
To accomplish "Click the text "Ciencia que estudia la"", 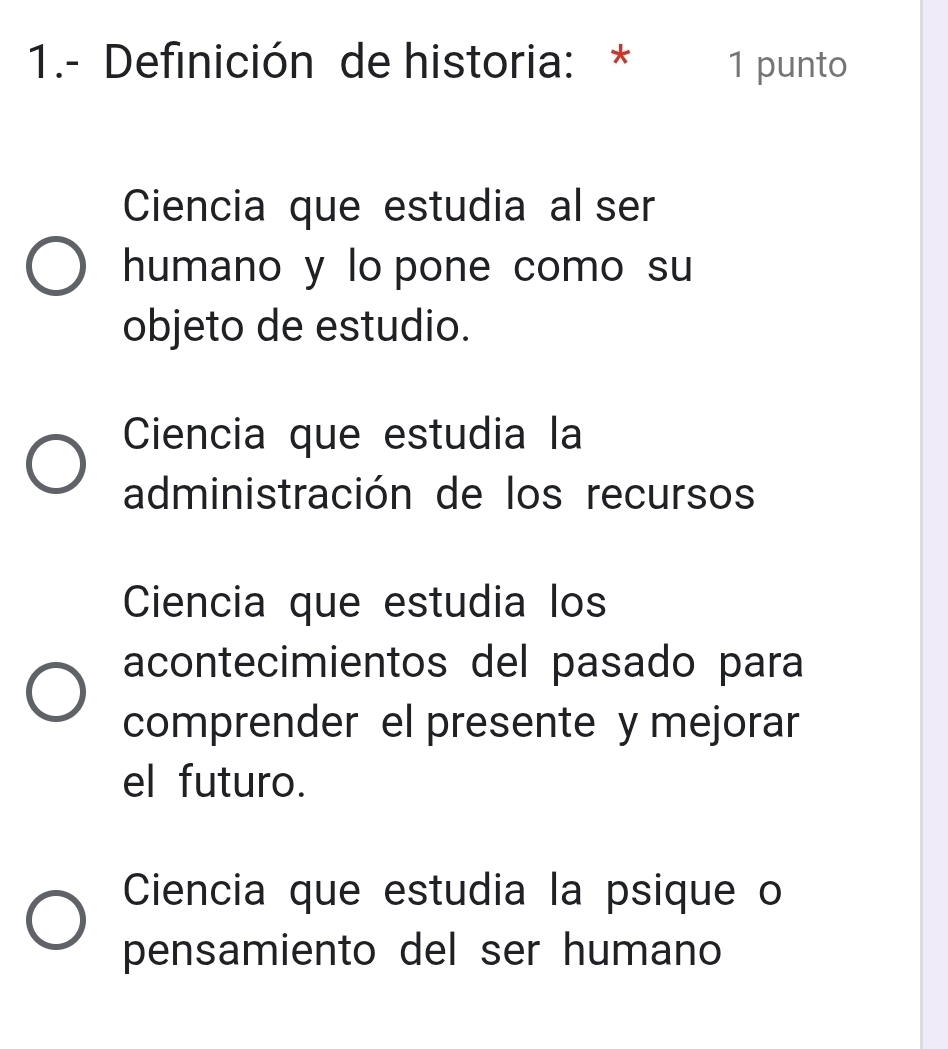I will [353, 435].
